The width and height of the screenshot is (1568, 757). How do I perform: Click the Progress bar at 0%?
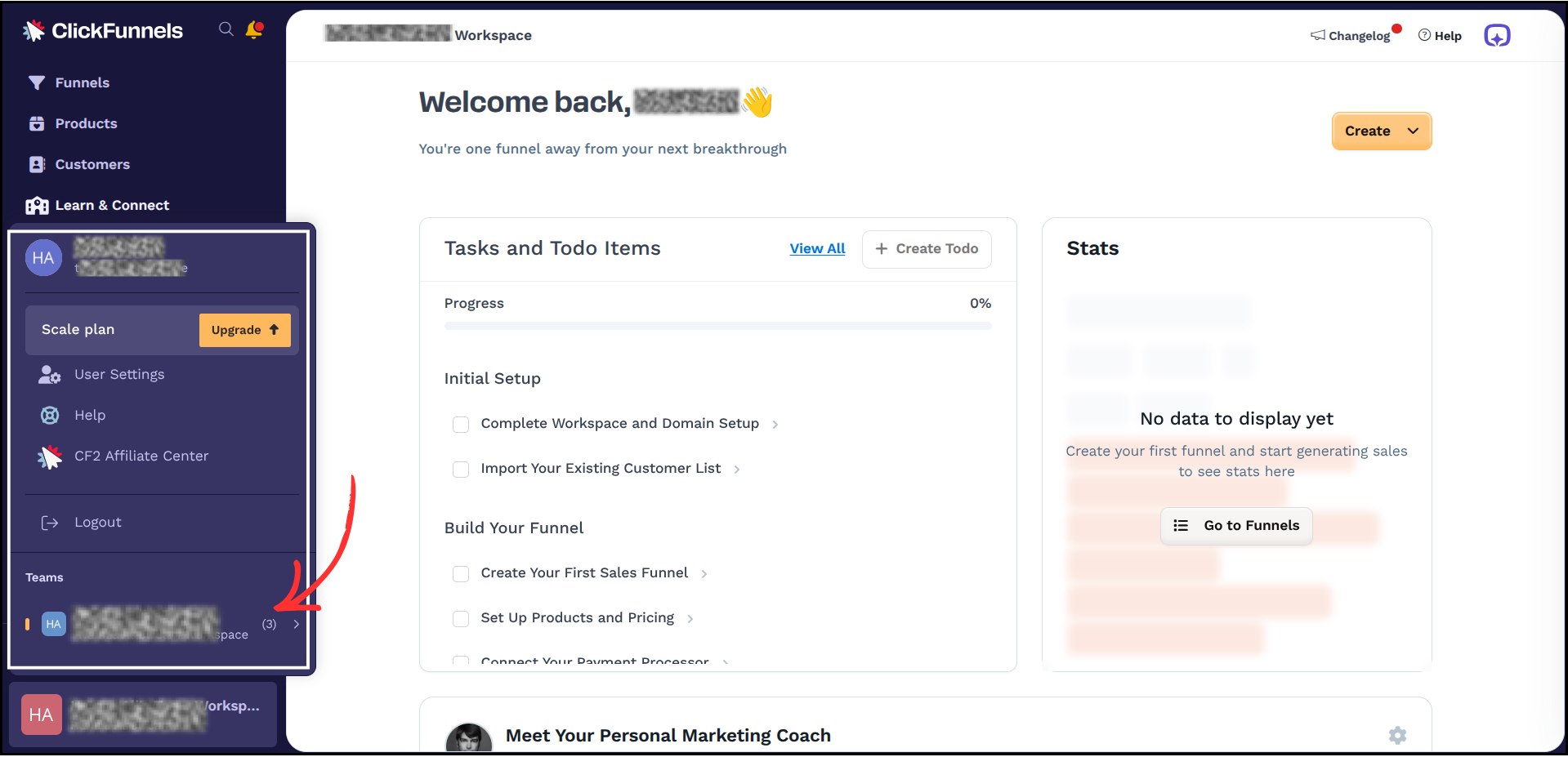coord(717,325)
